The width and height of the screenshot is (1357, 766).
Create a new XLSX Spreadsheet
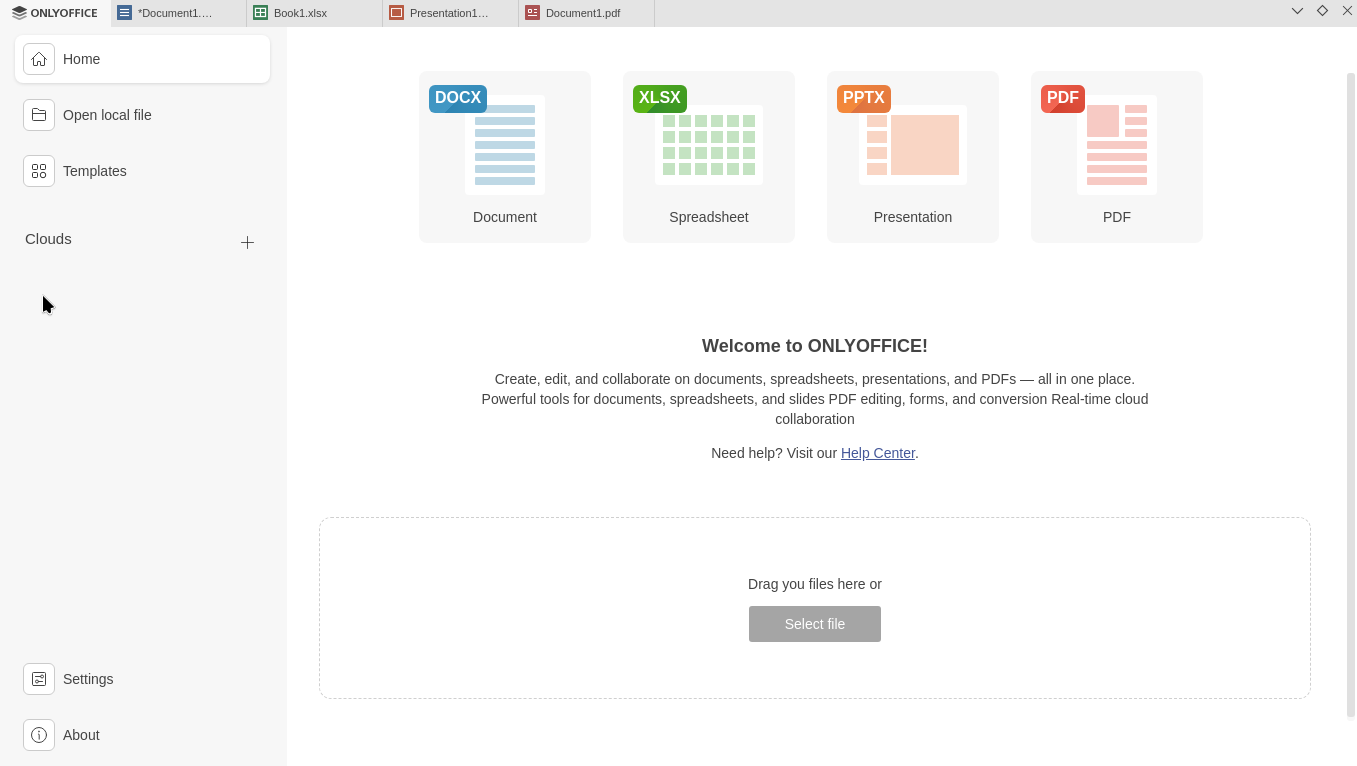point(709,157)
